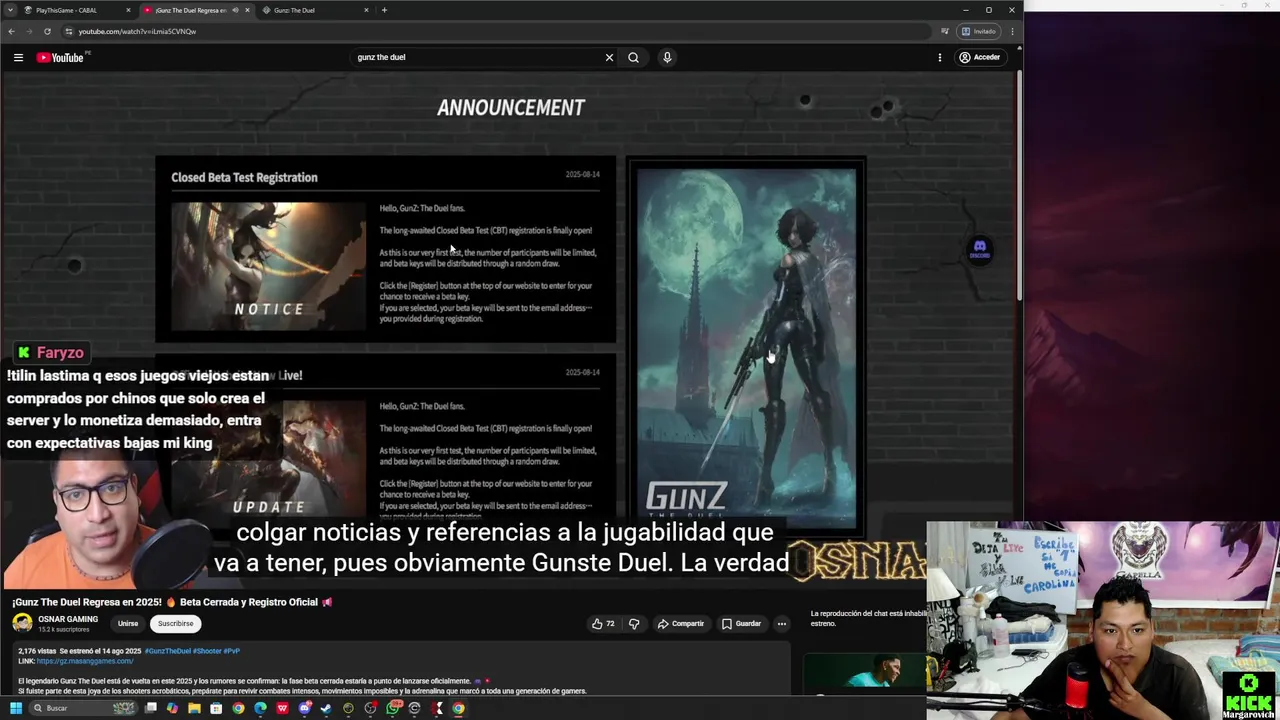Open Microsoft Store from the taskbar
This screenshot has width=1280, height=720.
216,708
